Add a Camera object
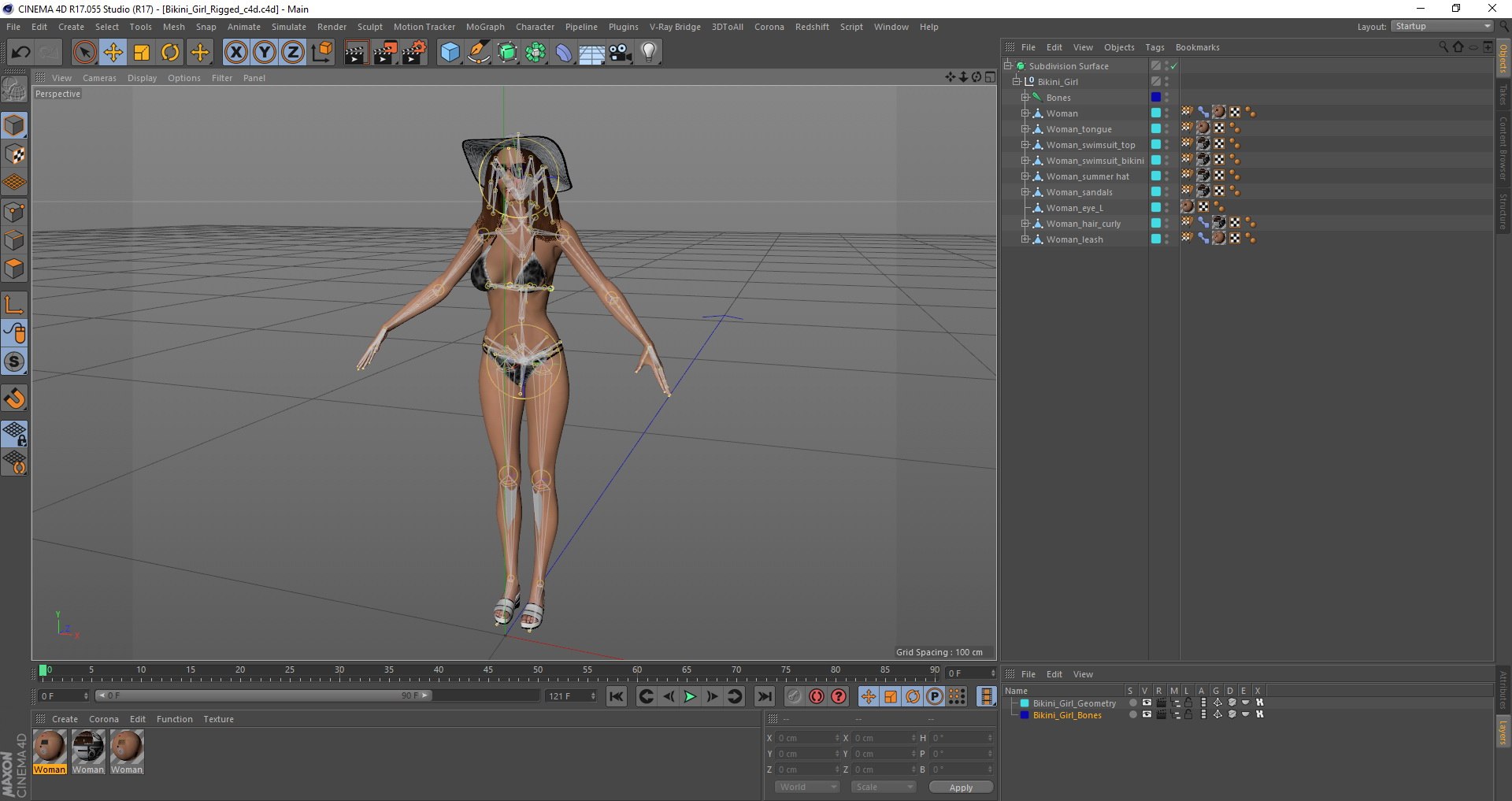The image size is (1512, 801). coord(621,52)
